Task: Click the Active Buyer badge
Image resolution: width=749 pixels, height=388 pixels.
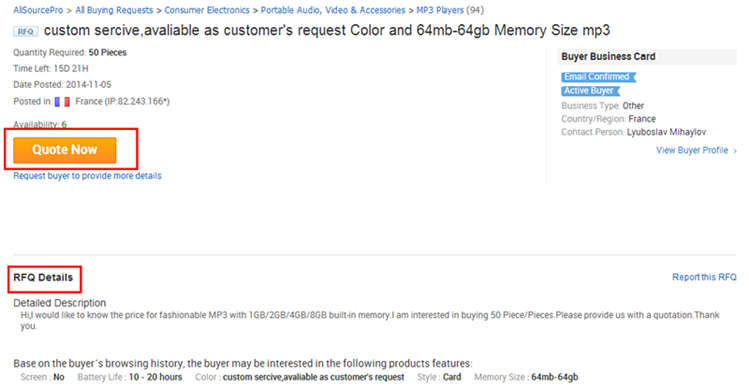Action: (x=590, y=91)
